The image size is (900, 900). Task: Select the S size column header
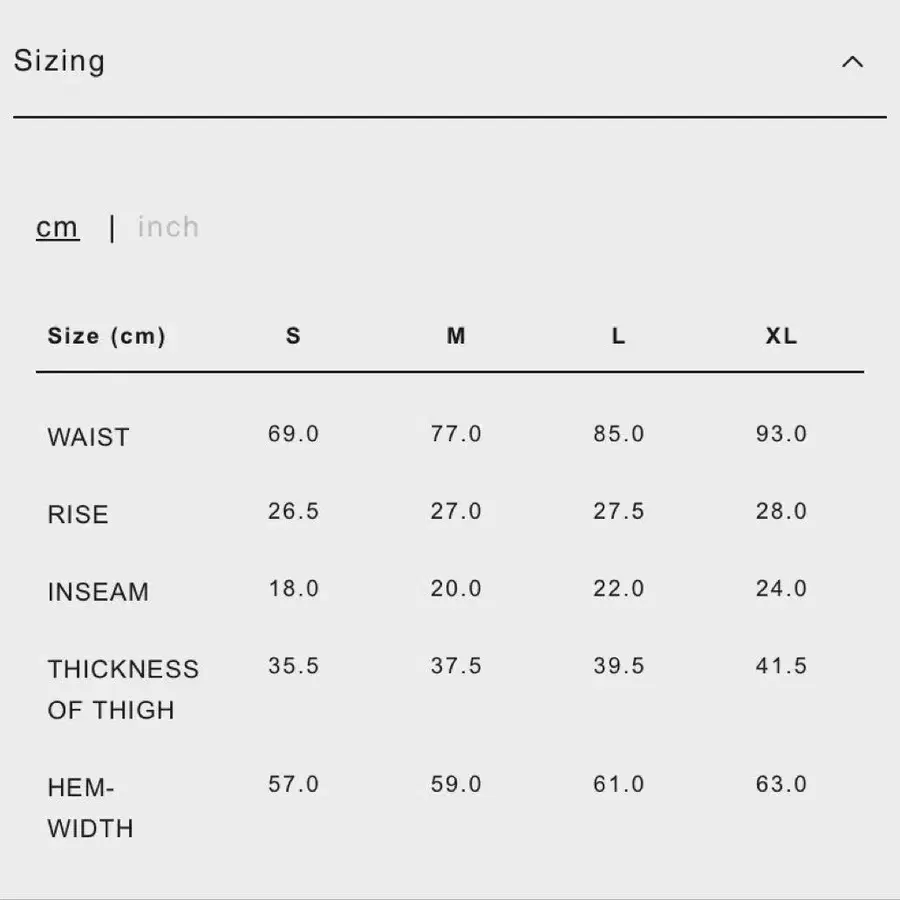(x=293, y=336)
